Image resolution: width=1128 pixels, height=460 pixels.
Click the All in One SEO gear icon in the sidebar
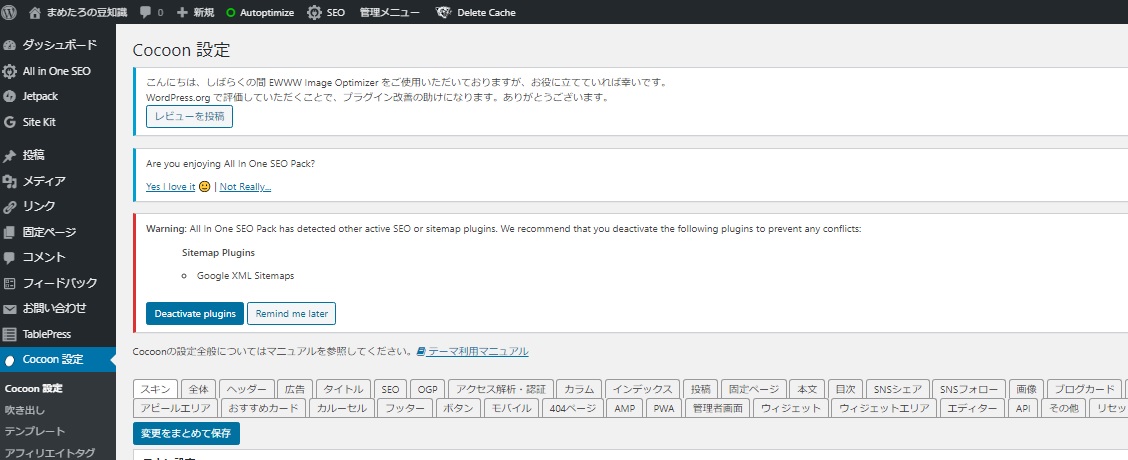9,71
